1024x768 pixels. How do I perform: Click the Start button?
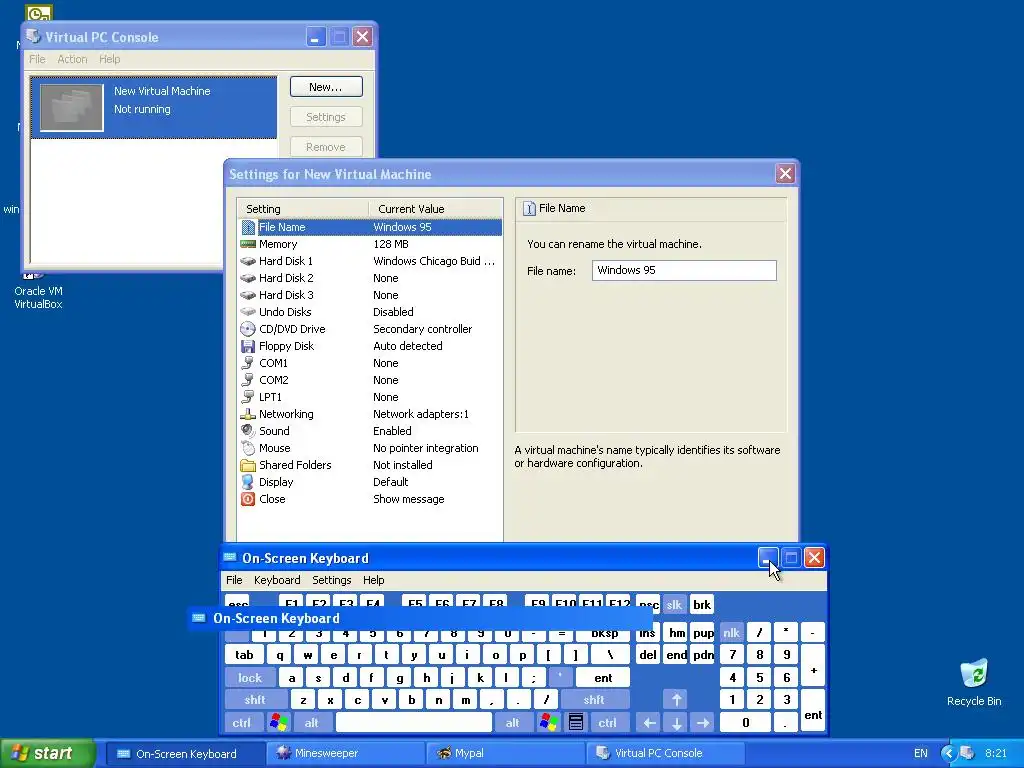(x=48, y=753)
